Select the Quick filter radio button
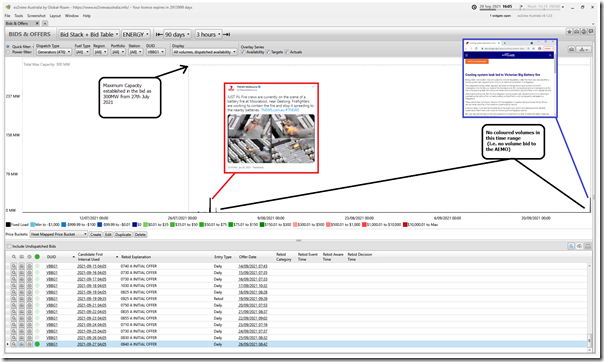Screen dimensions: 604x362 (8, 47)
